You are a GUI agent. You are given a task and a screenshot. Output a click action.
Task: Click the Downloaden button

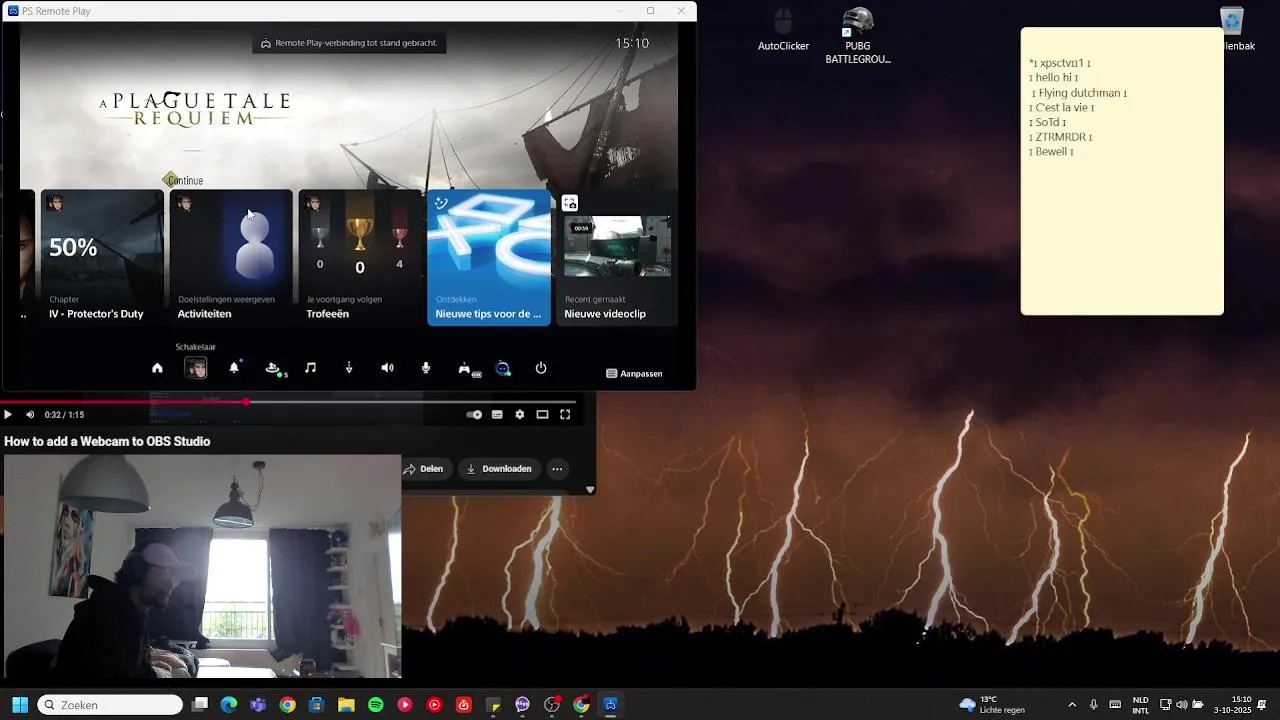click(x=499, y=468)
